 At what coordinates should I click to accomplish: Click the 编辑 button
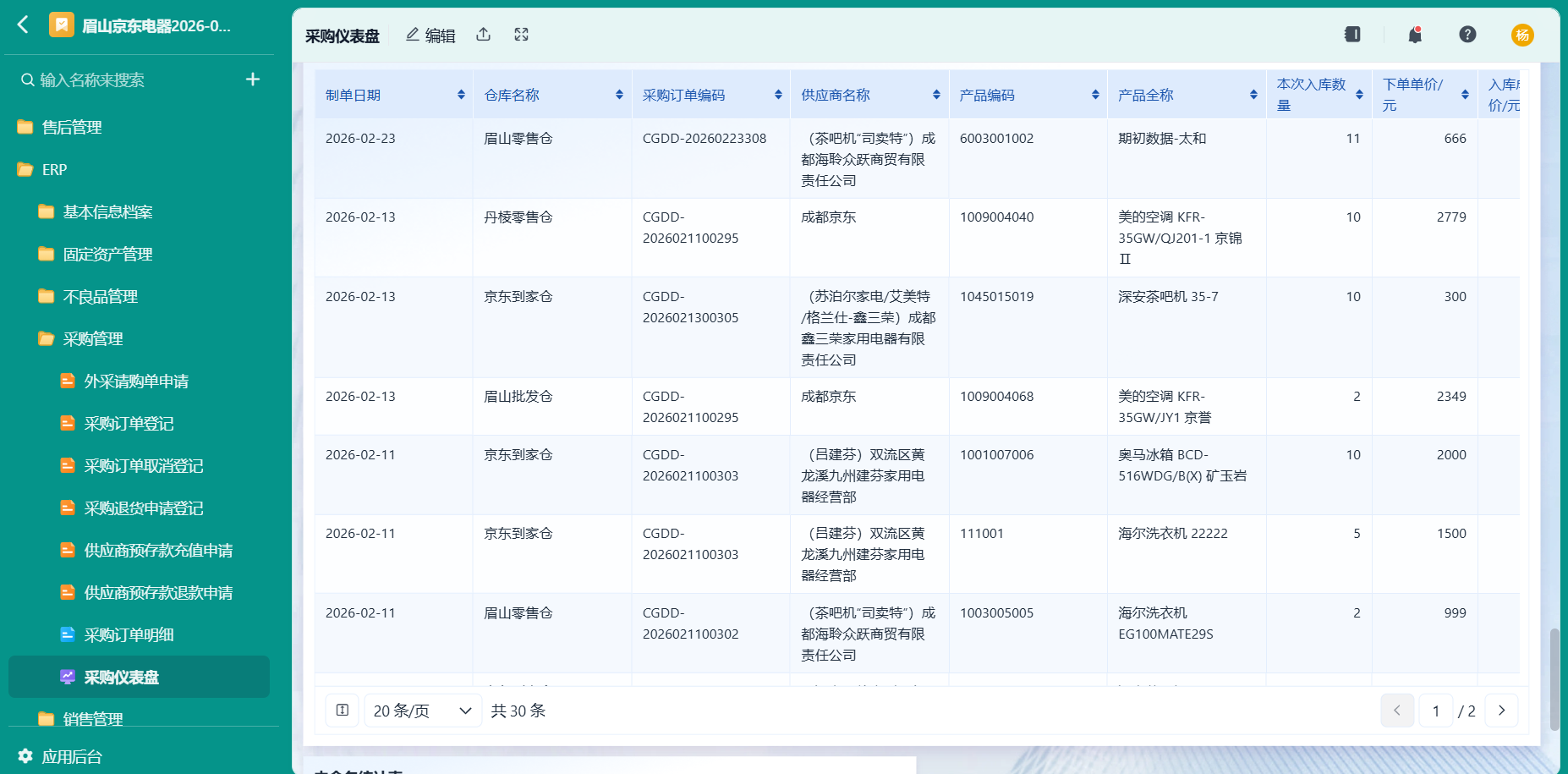[430, 35]
